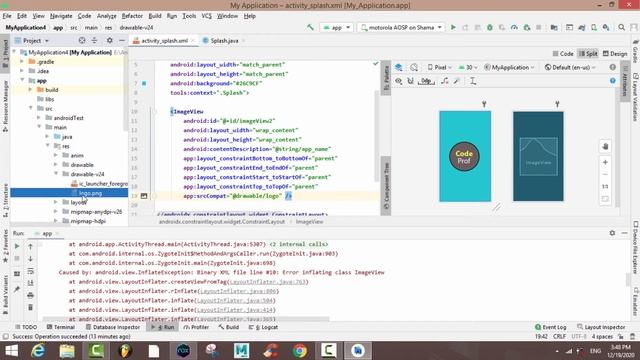Click Infer Constraints wand icon
The image size is (640, 360).
(457, 81)
